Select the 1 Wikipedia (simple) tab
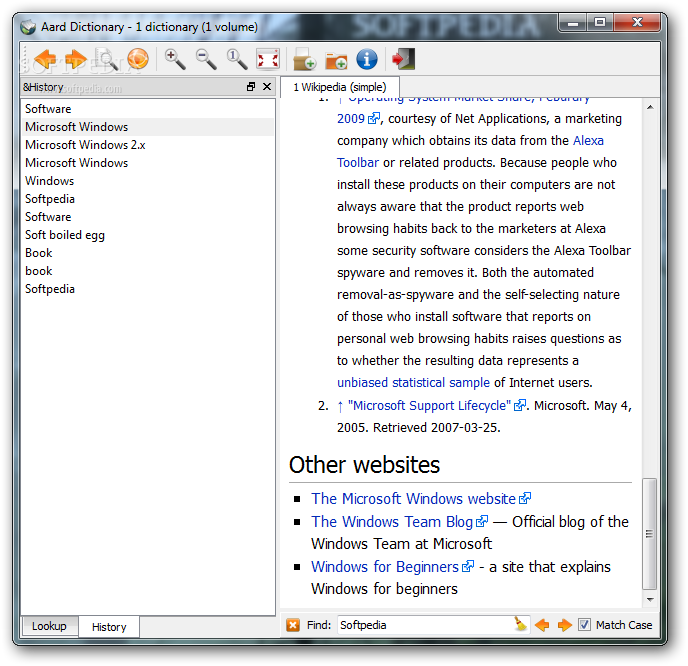This screenshot has height=666, width=688. [340, 87]
